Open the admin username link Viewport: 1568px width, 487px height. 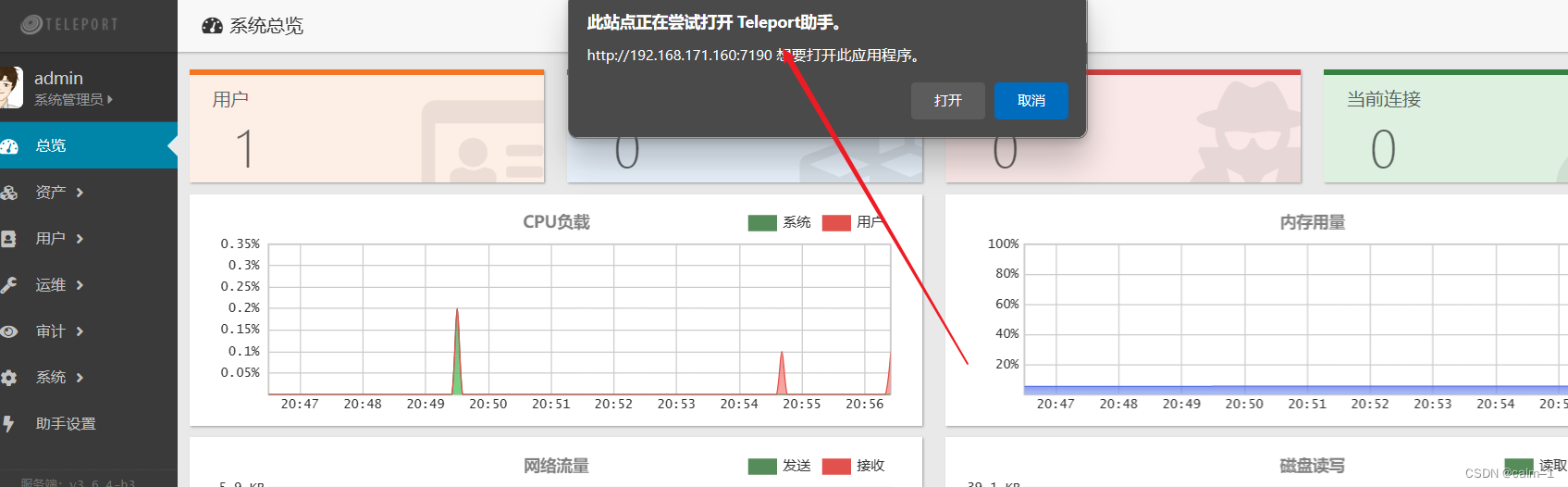click(58, 79)
